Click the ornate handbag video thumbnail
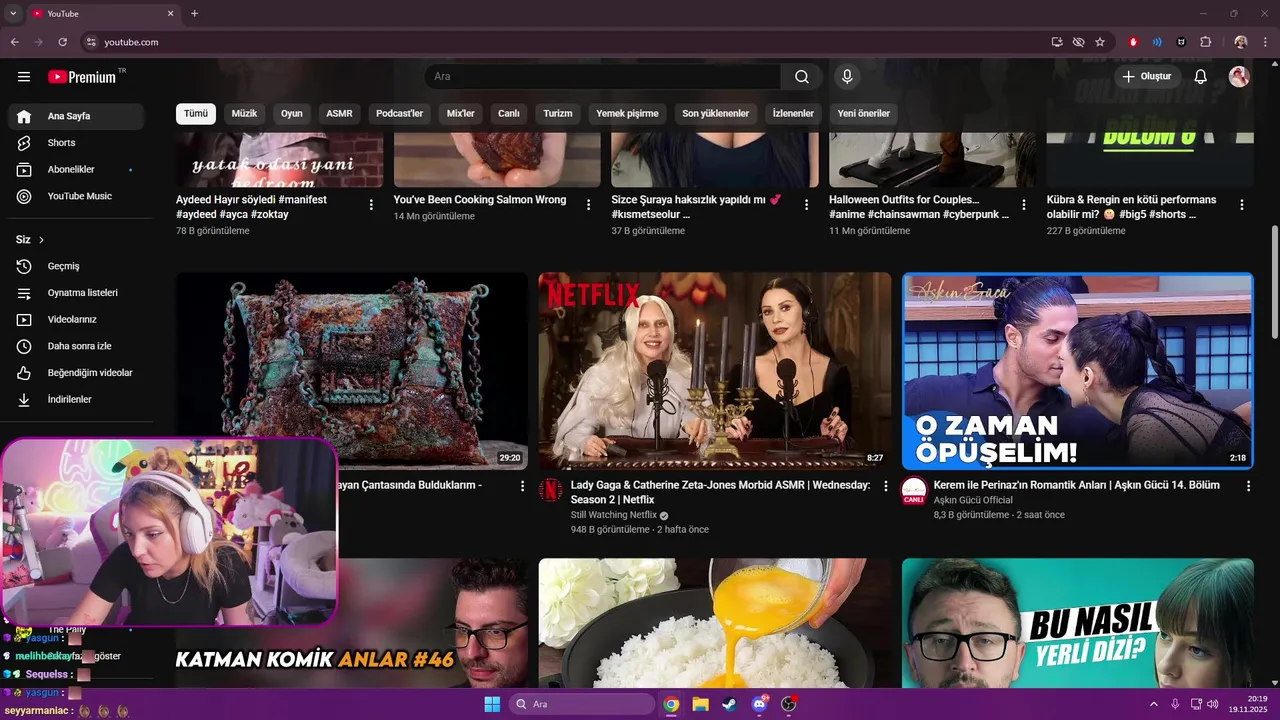The width and height of the screenshot is (1280, 720). pyautogui.click(x=352, y=371)
